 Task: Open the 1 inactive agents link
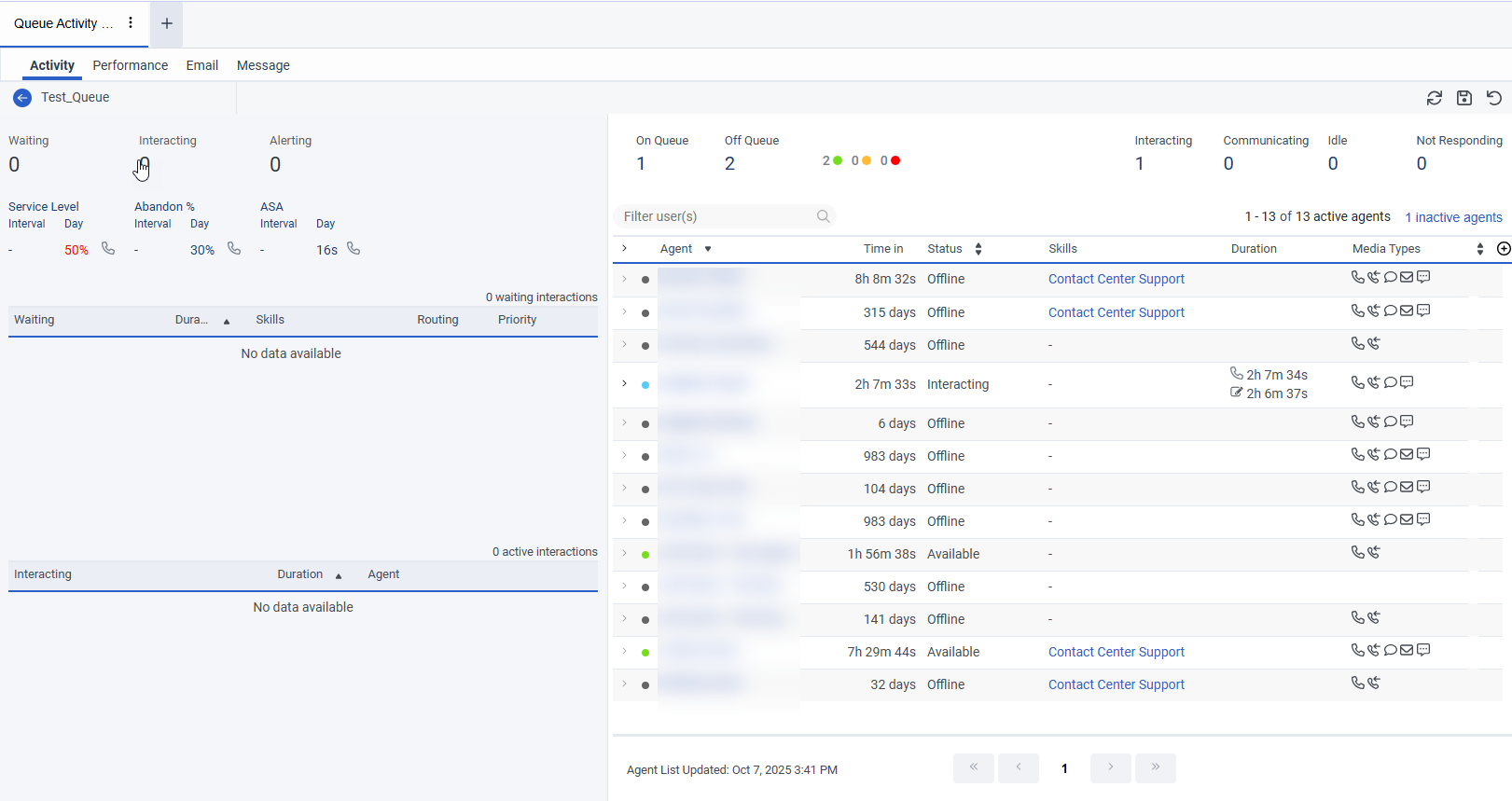(1453, 217)
